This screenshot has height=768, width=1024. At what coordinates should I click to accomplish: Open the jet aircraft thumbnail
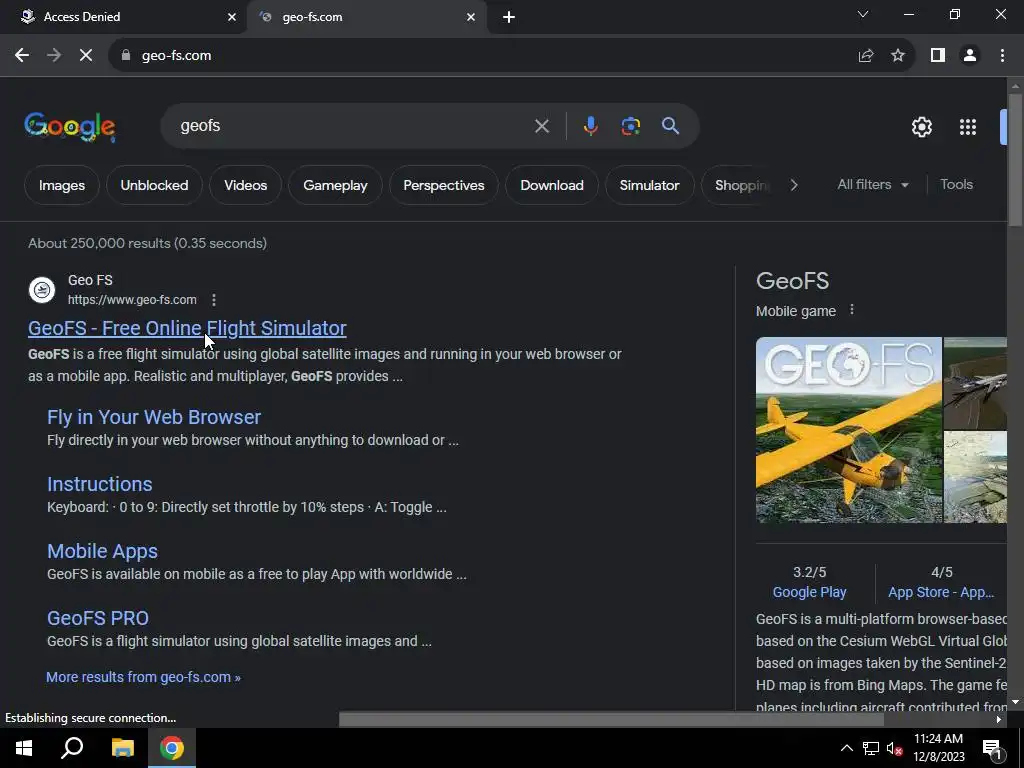[976, 383]
